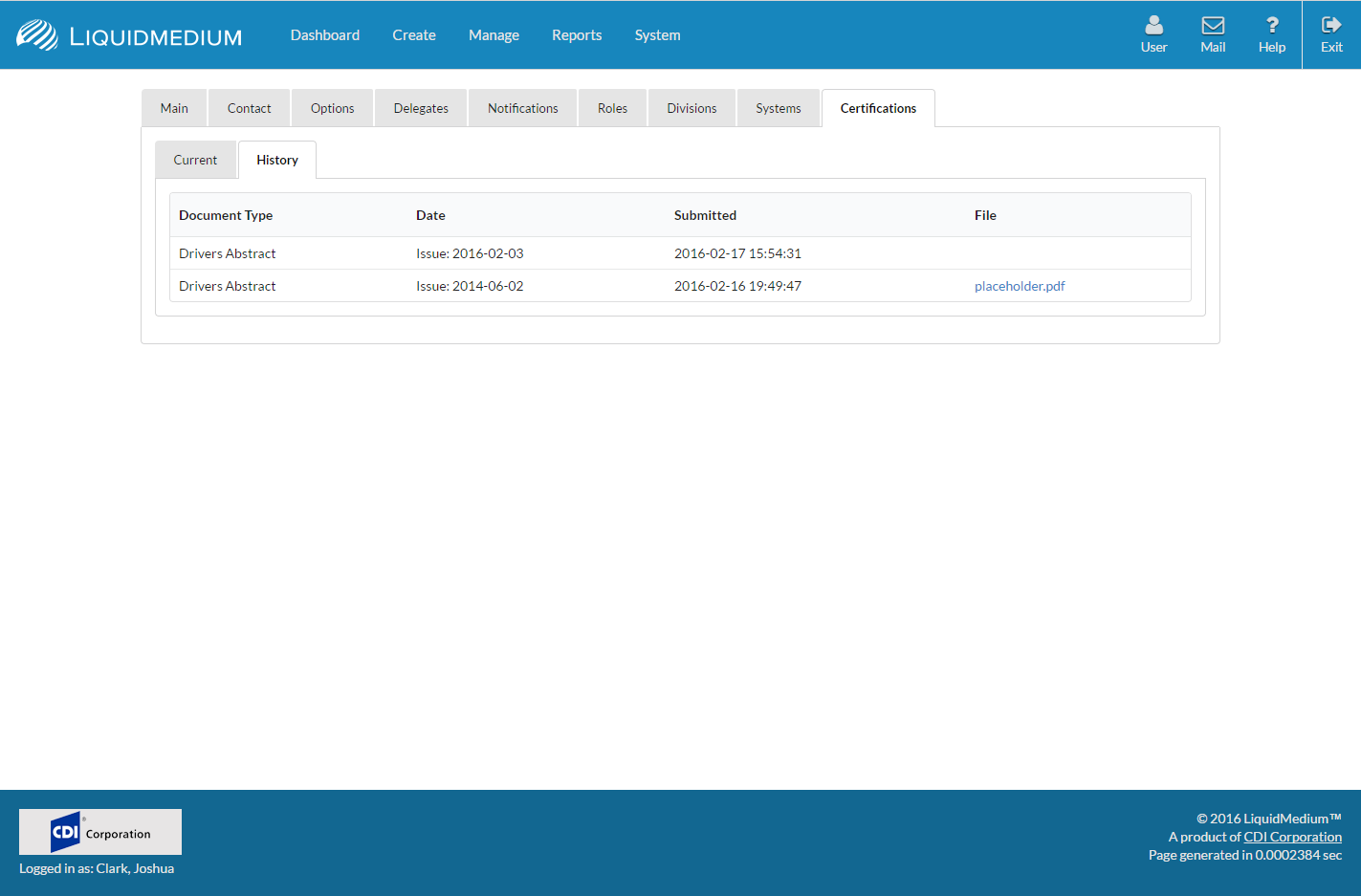The width and height of the screenshot is (1361, 896).
Task: Select the Divisions tab
Action: tap(691, 109)
